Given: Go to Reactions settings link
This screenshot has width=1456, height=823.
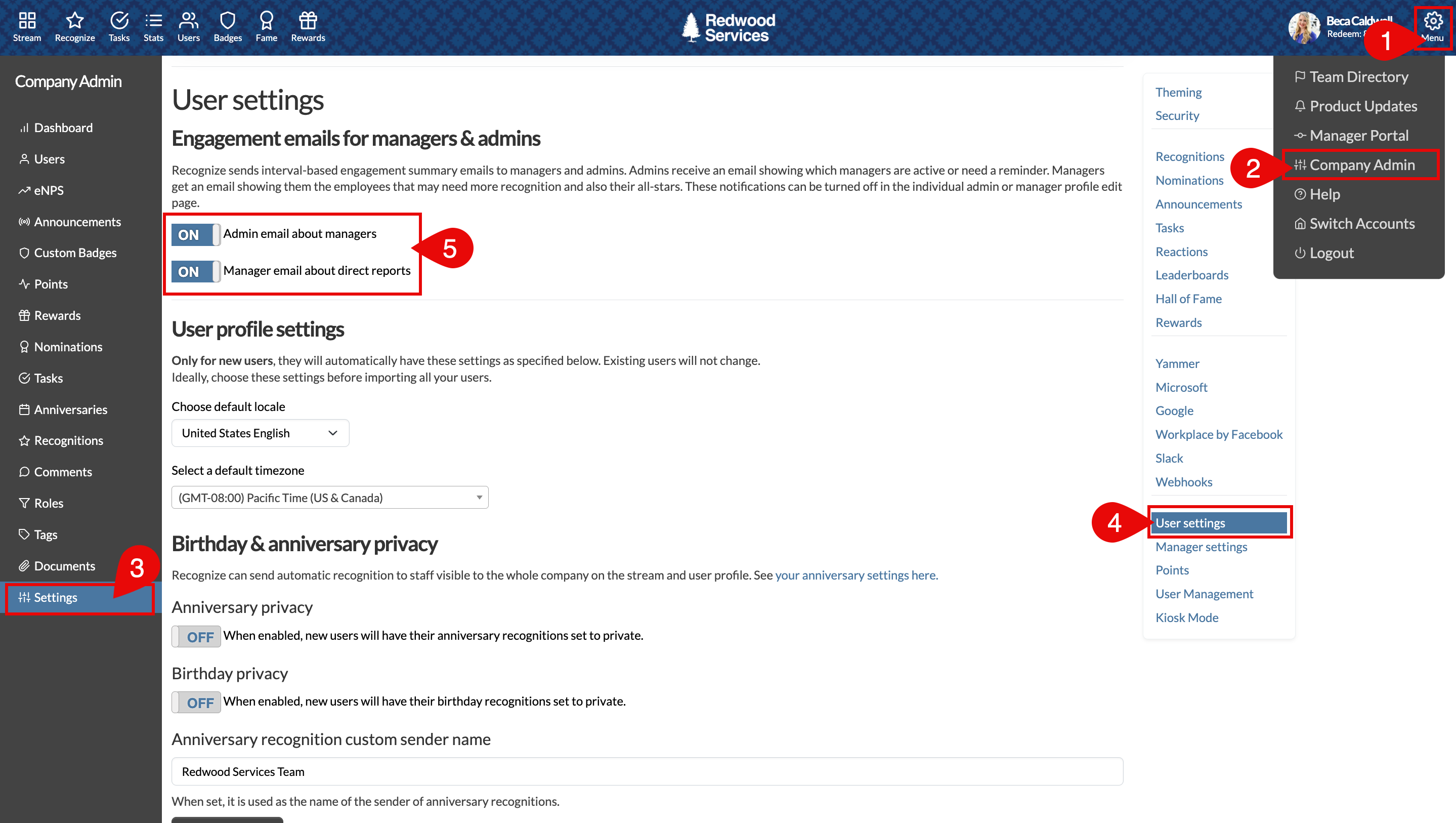Looking at the screenshot, I should point(1181,252).
